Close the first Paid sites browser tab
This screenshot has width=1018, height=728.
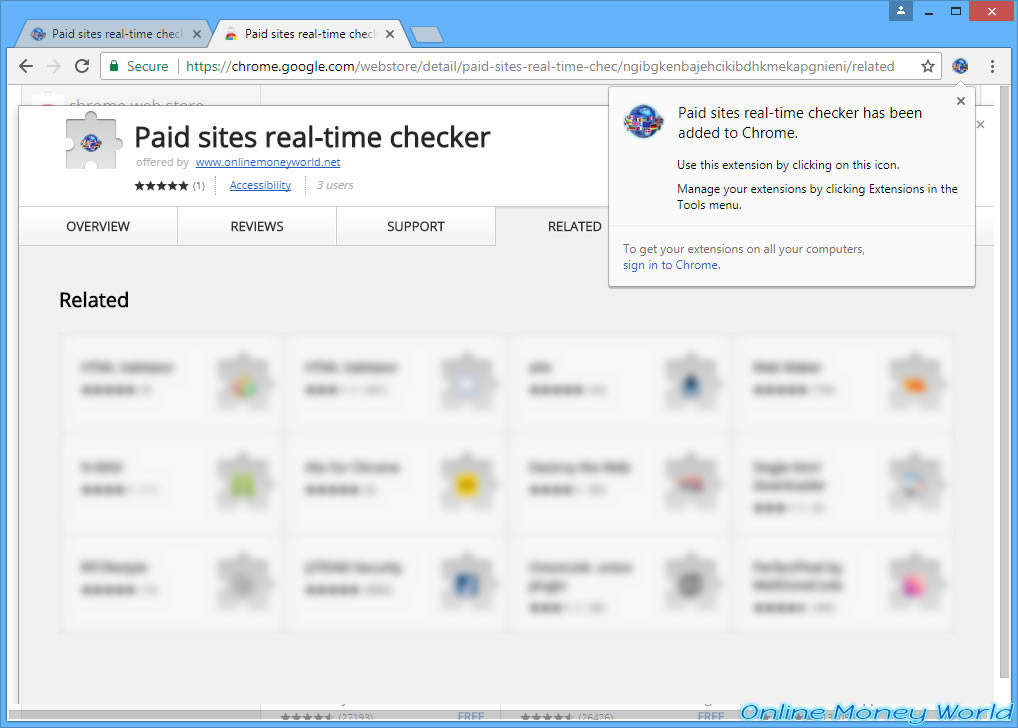pos(197,34)
